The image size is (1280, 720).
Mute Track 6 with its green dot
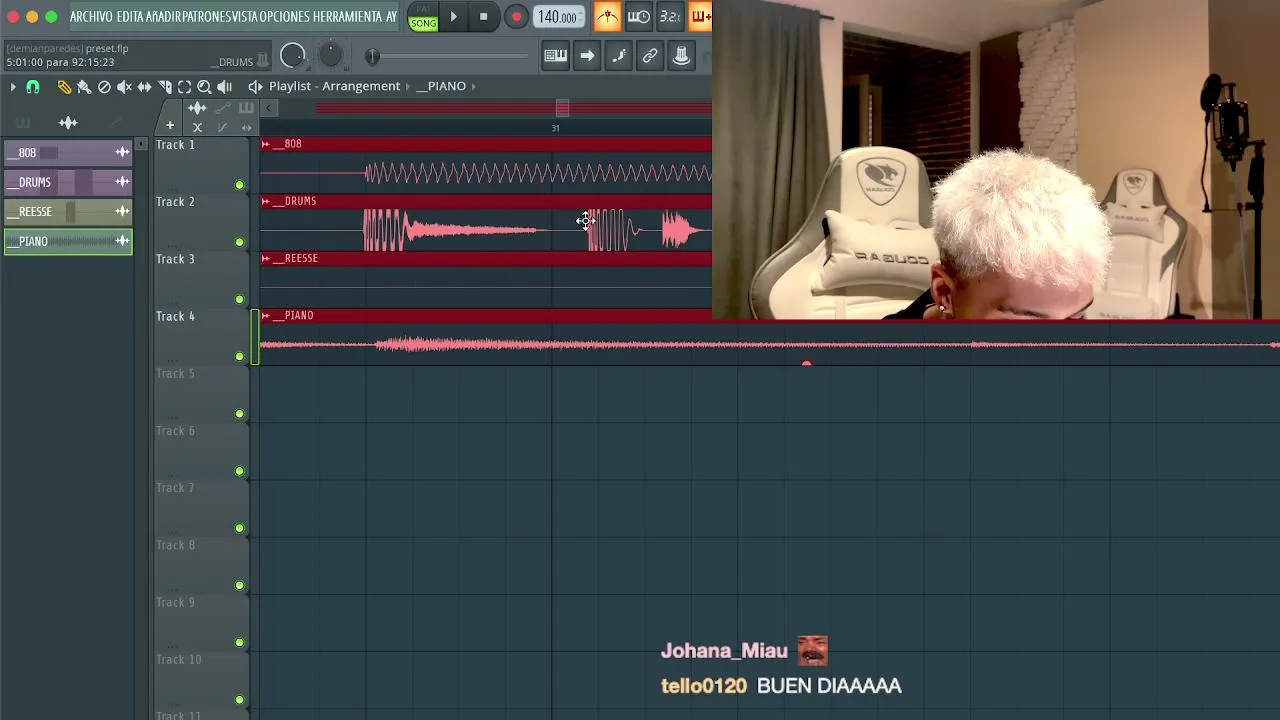tap(239, 471)
